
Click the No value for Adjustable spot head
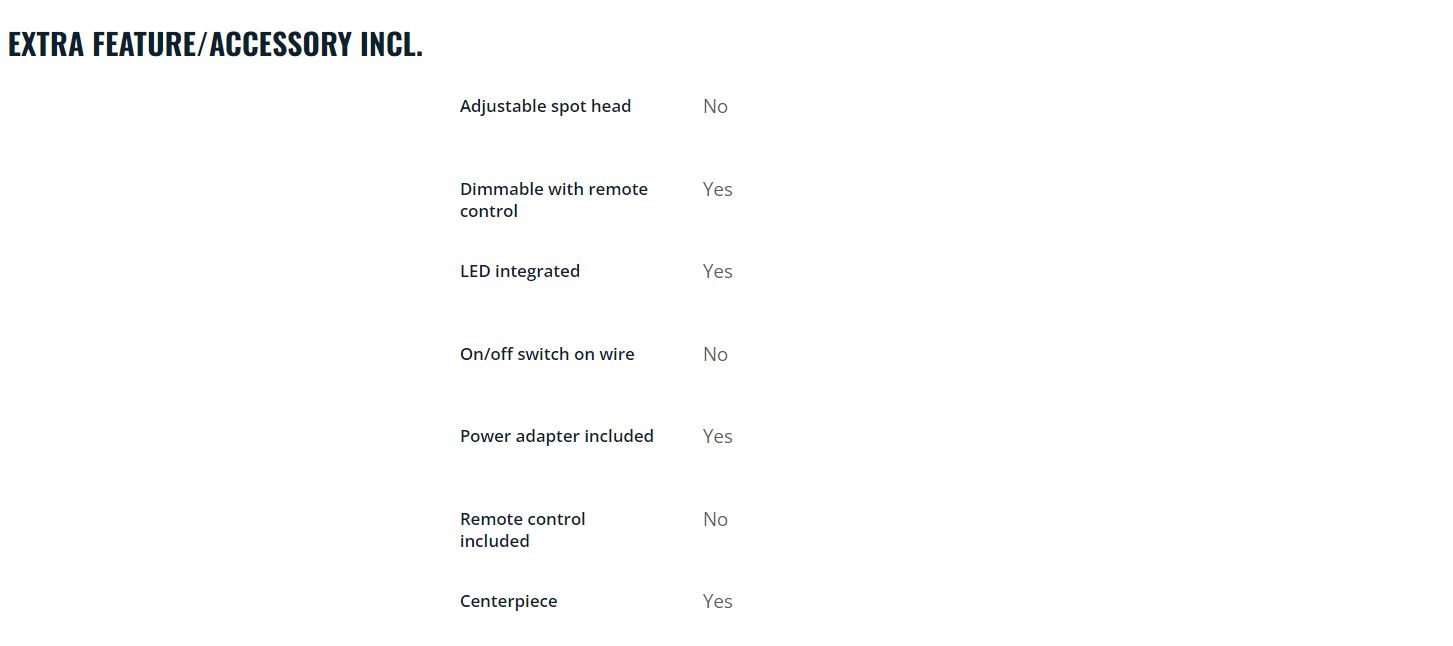coord(715,106)
